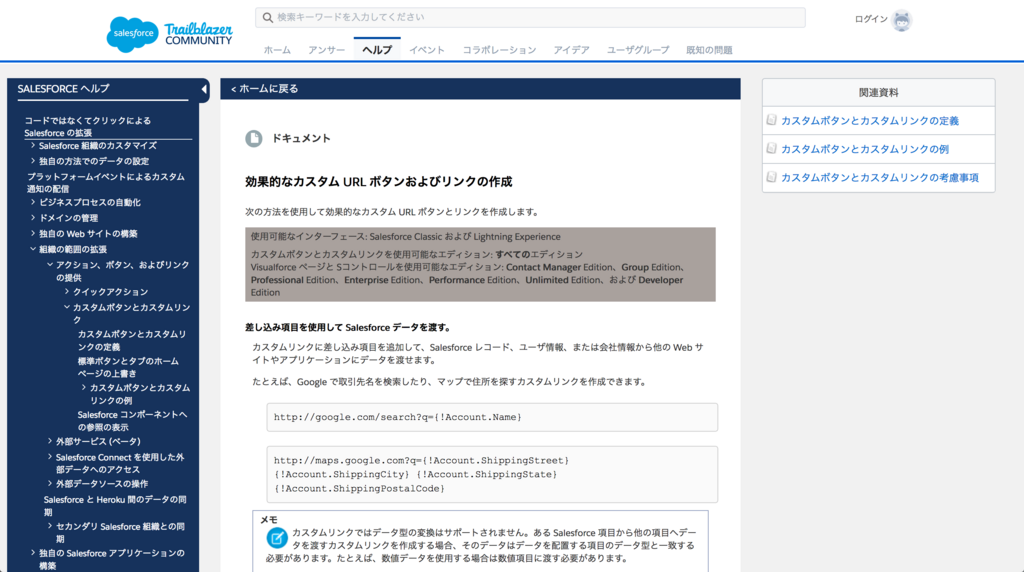Viewport: 1024px width, 572px height.
Task: Expand Salesforce Connect を使用した外部データ chevron
Action: [x=50, y=456]
